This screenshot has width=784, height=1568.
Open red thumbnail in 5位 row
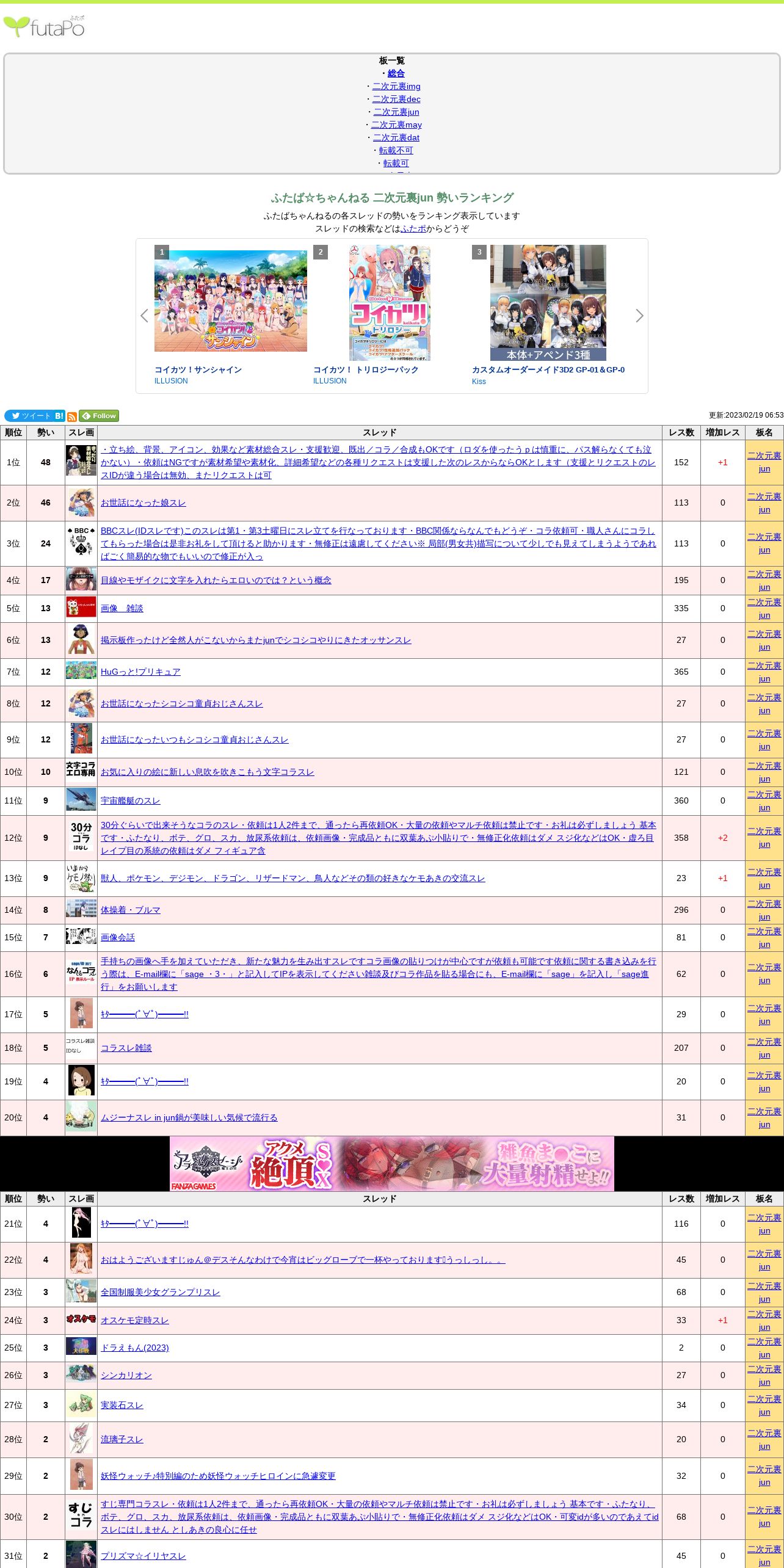click(x=81, y=607)
